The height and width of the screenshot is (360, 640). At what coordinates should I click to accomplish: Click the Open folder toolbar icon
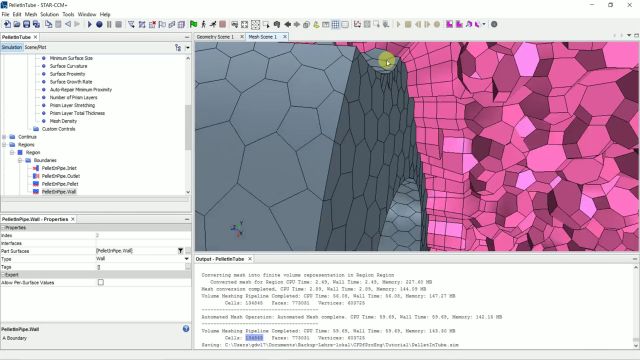(x=17, y=24)
